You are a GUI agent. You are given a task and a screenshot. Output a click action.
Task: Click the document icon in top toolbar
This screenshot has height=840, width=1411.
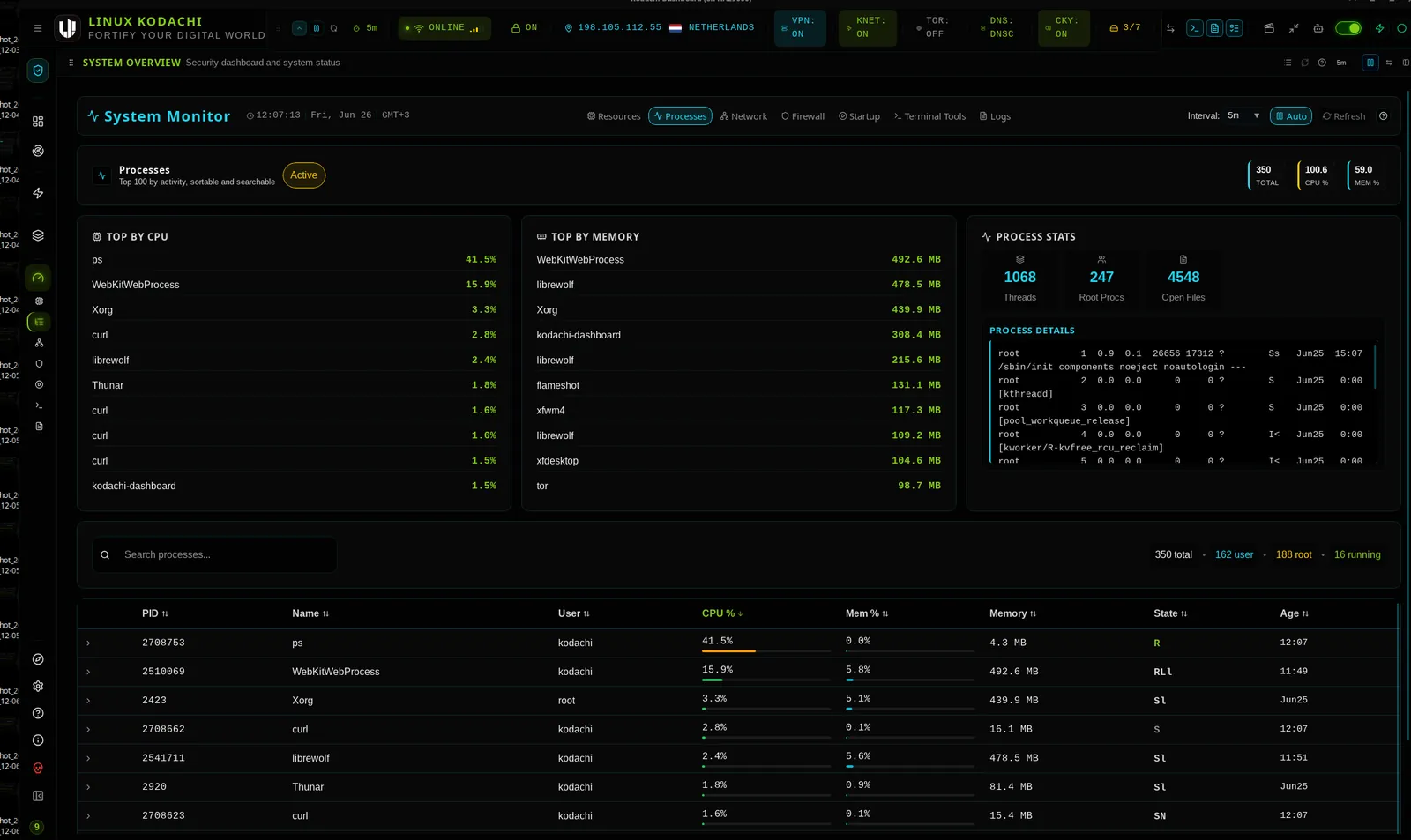pos(1214,28)
